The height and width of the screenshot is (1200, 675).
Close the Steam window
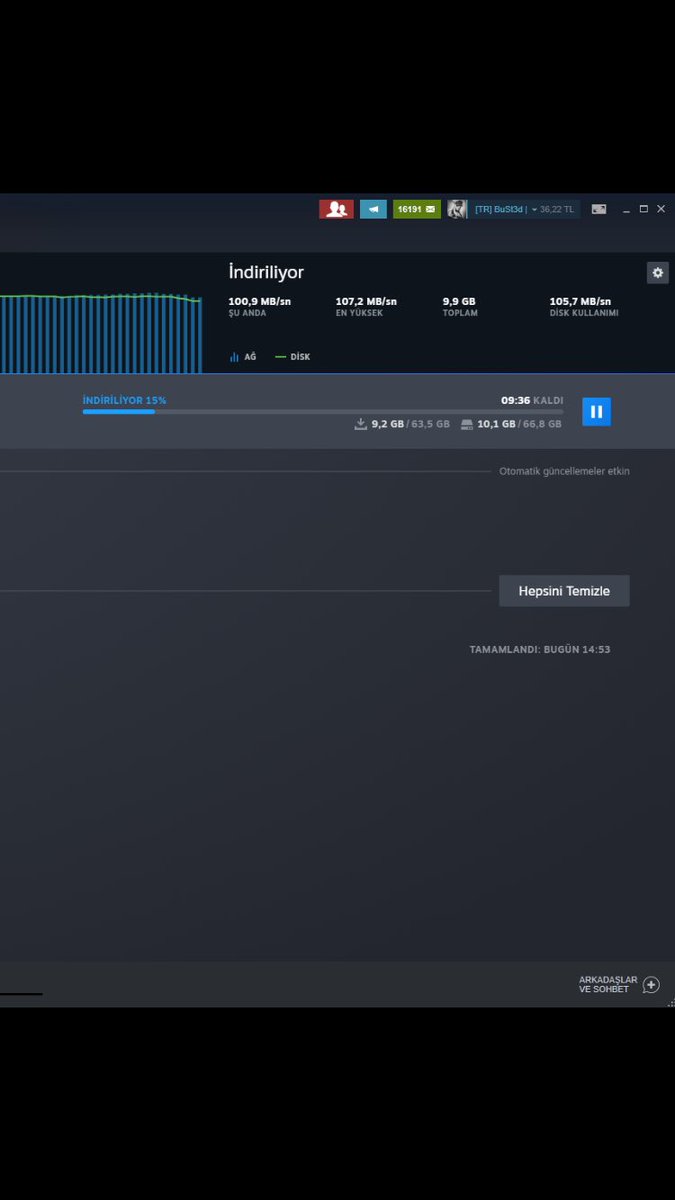coord(660,209)
